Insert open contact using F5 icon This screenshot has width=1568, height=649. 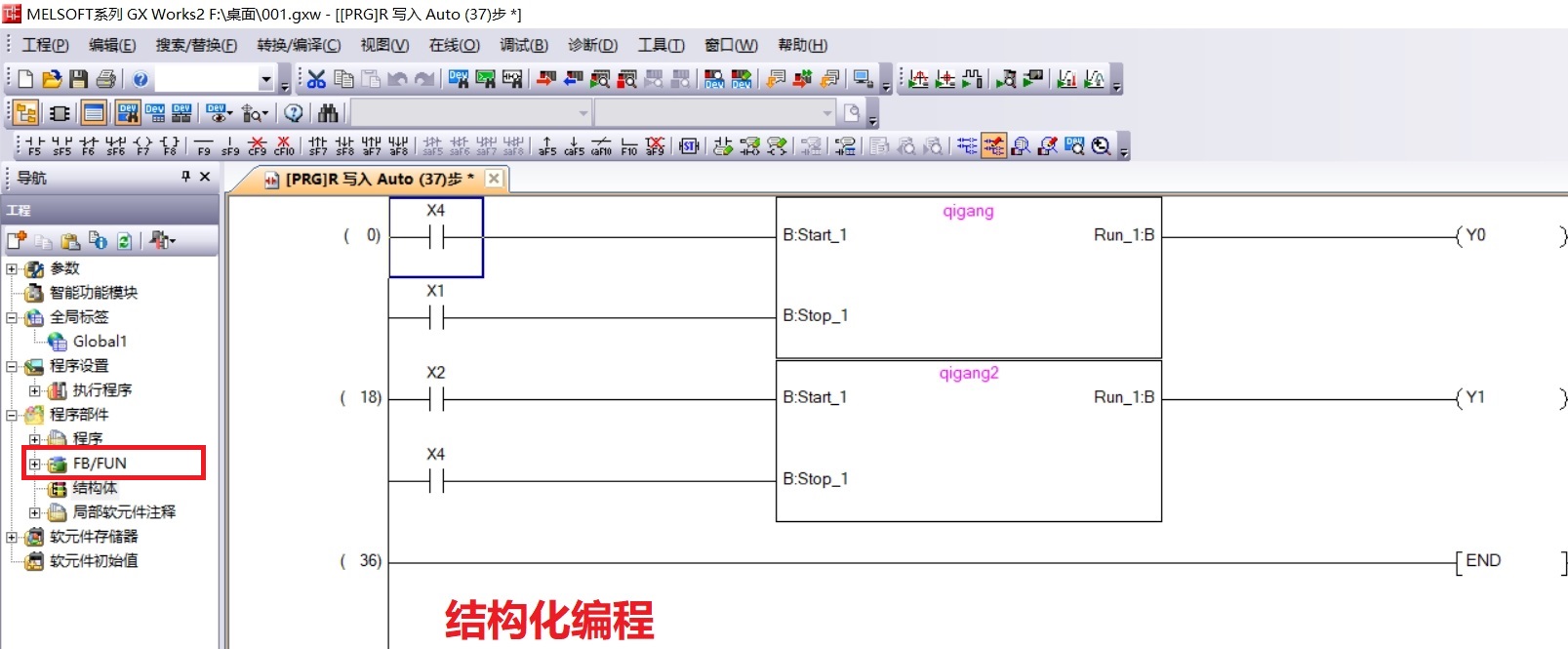(x=34, y=145)
